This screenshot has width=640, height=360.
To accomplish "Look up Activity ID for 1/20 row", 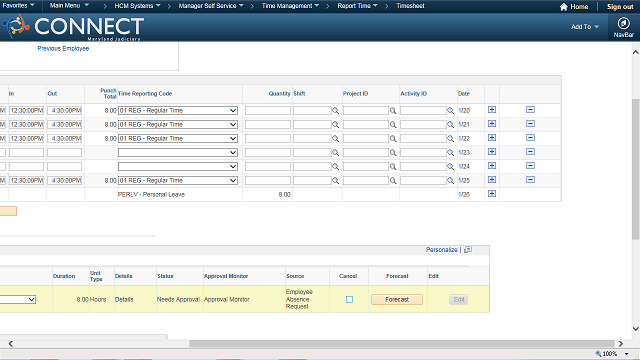I will coord(451,111).
